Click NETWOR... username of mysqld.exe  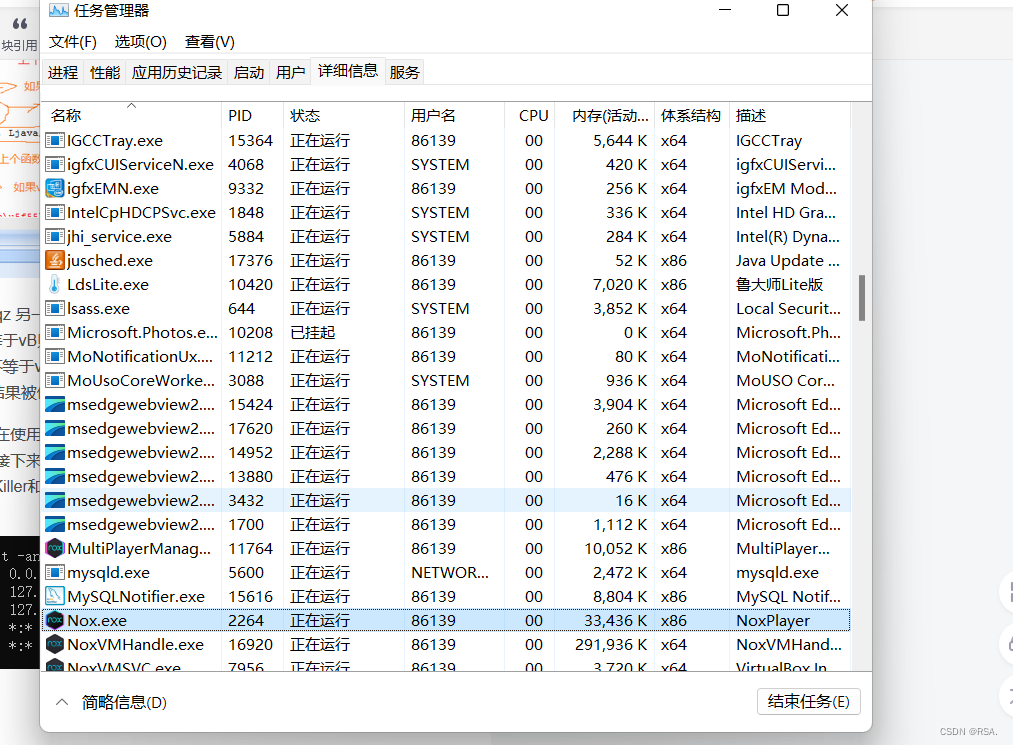(x=450, y=572)
